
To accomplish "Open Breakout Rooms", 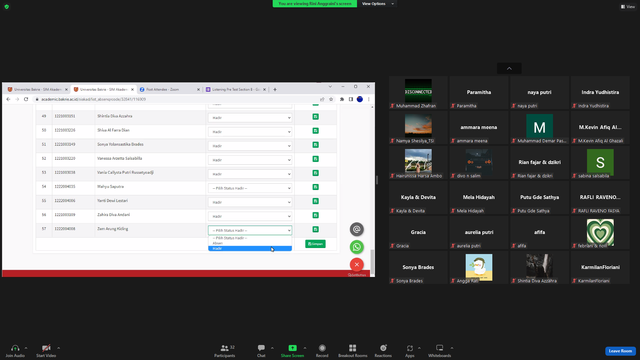I will coord(353,350).
